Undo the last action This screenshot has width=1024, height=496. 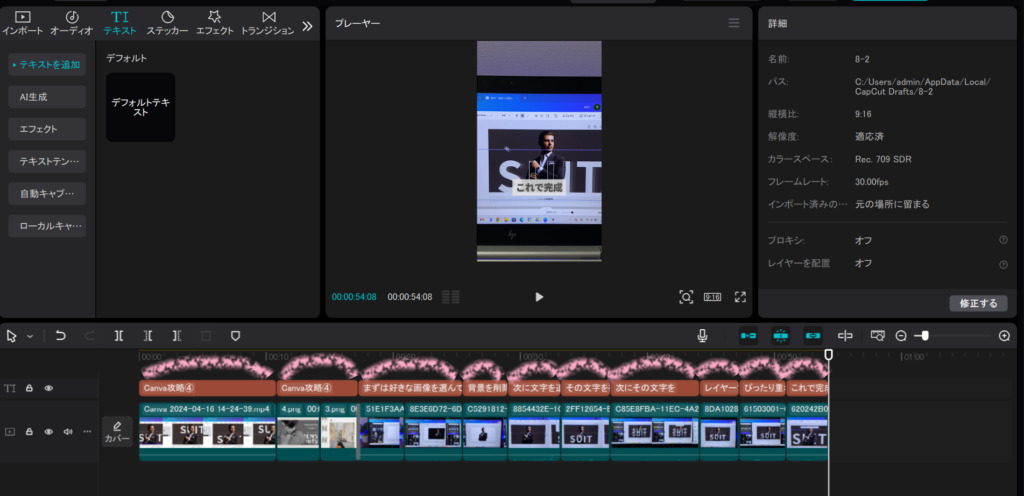point(61,336)
